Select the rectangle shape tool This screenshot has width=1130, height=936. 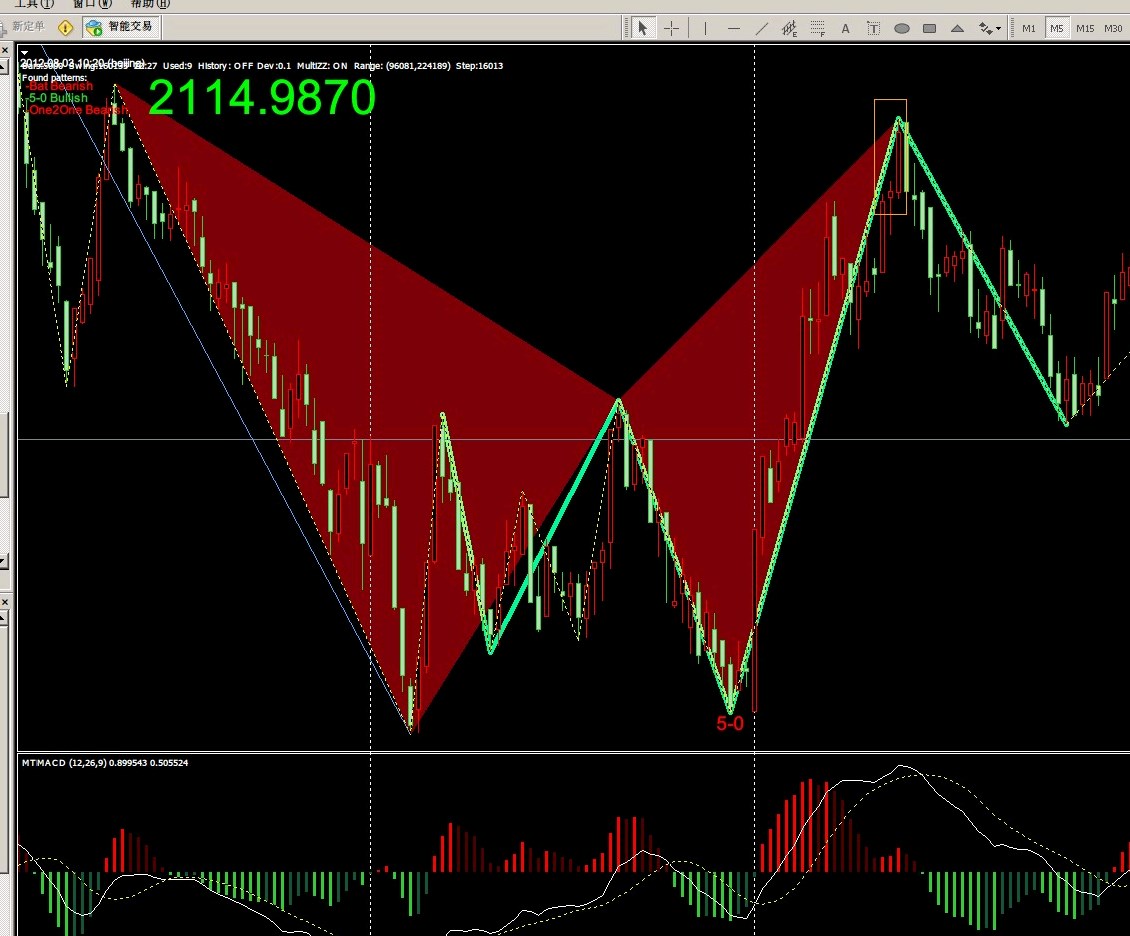[x=929, y=28]
